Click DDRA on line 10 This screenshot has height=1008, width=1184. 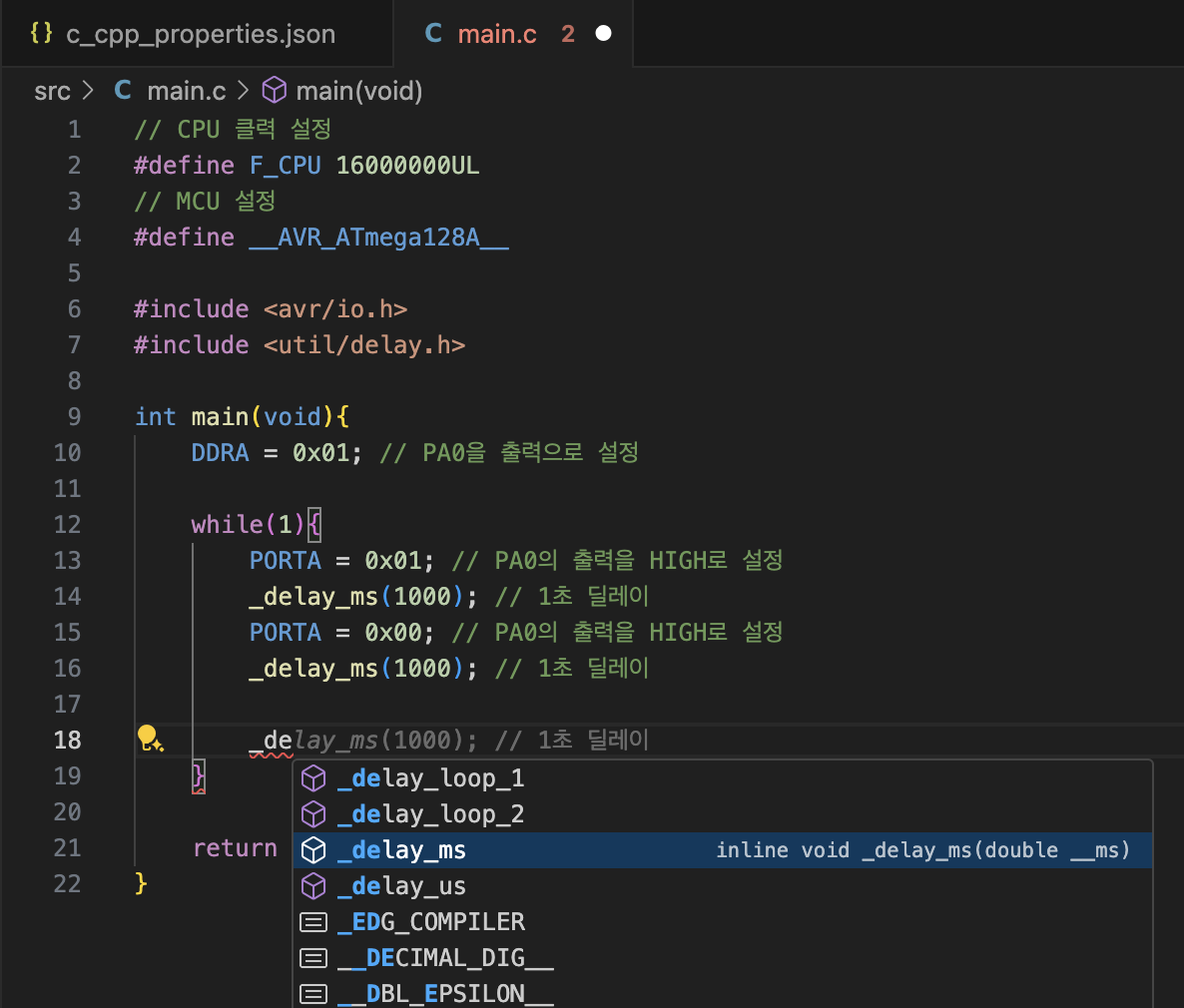tap(220, 453)
